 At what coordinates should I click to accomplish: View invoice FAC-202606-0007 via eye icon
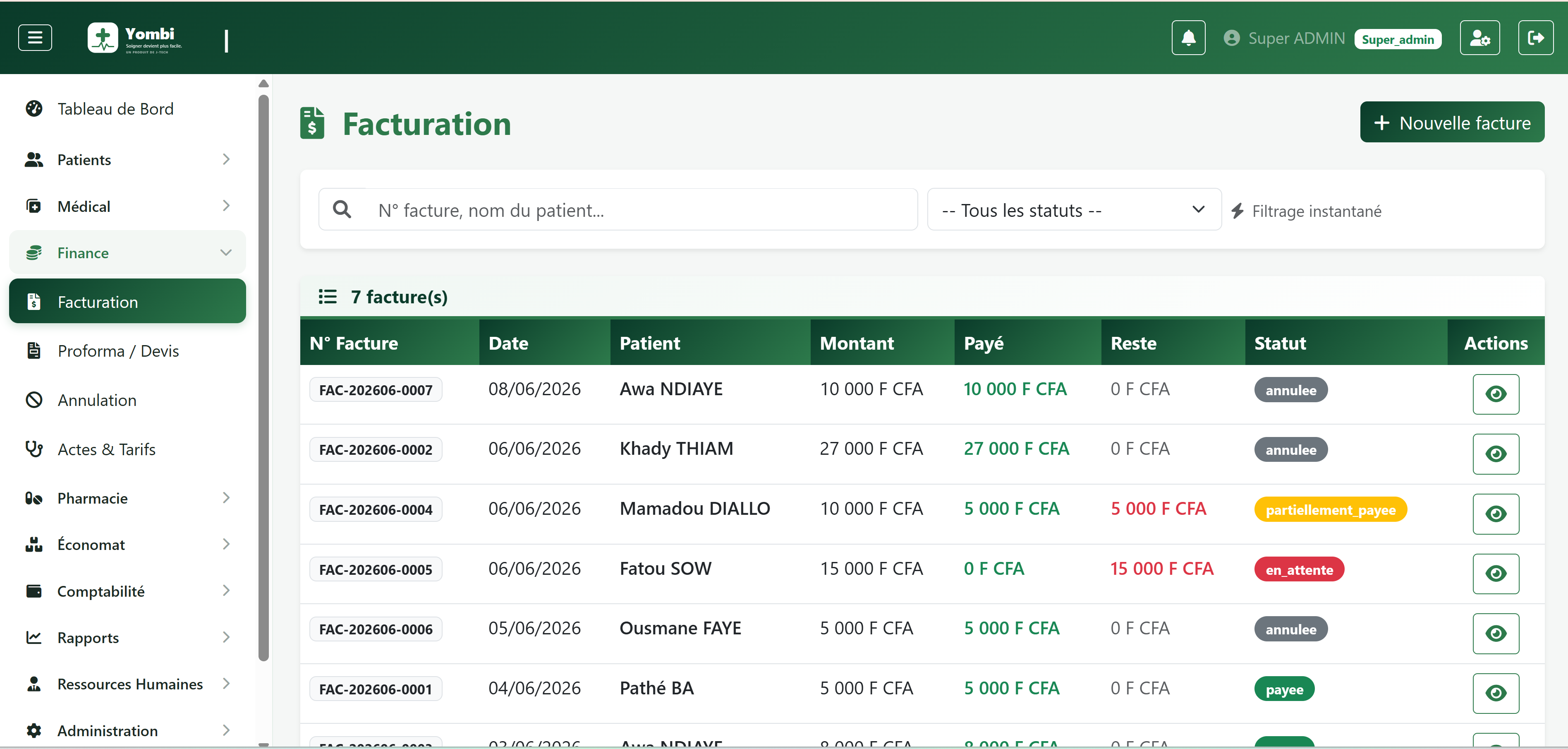pyautogui.click(x=1496, y=394)
